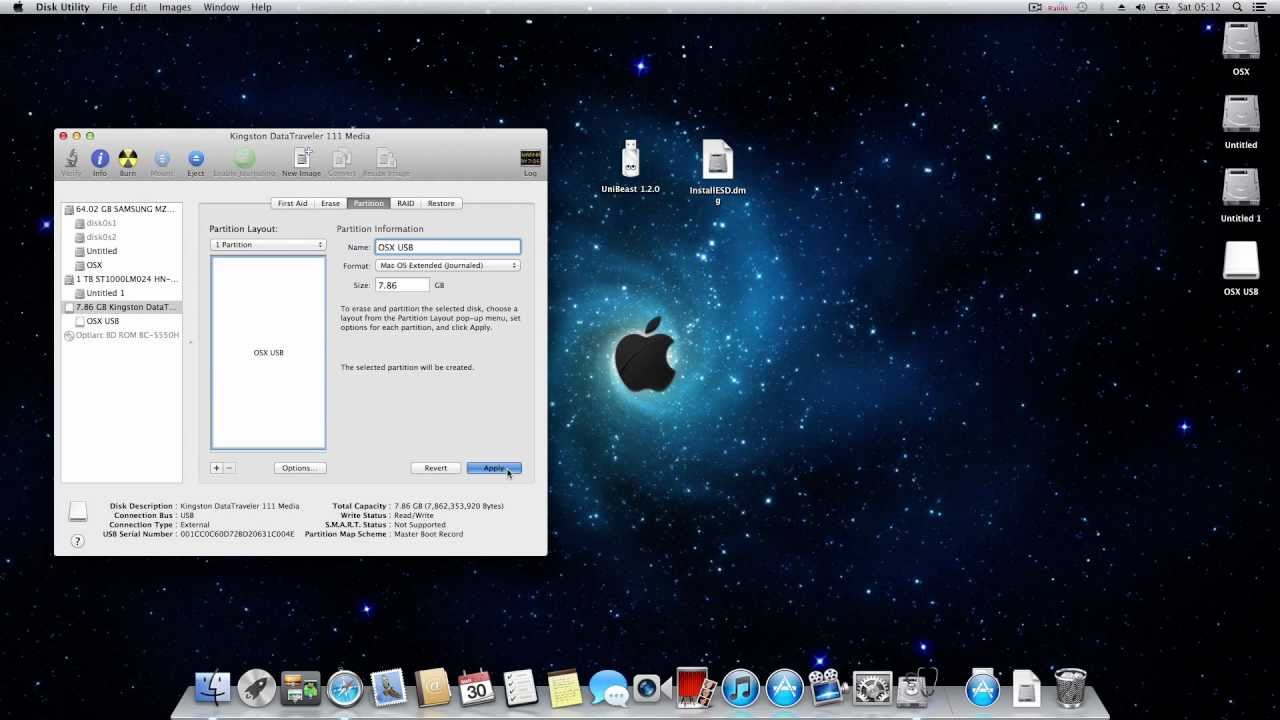Eject the selected disk with Eject icon
The height and width of the screenshot is (720, 1280).
pos(196,162)
